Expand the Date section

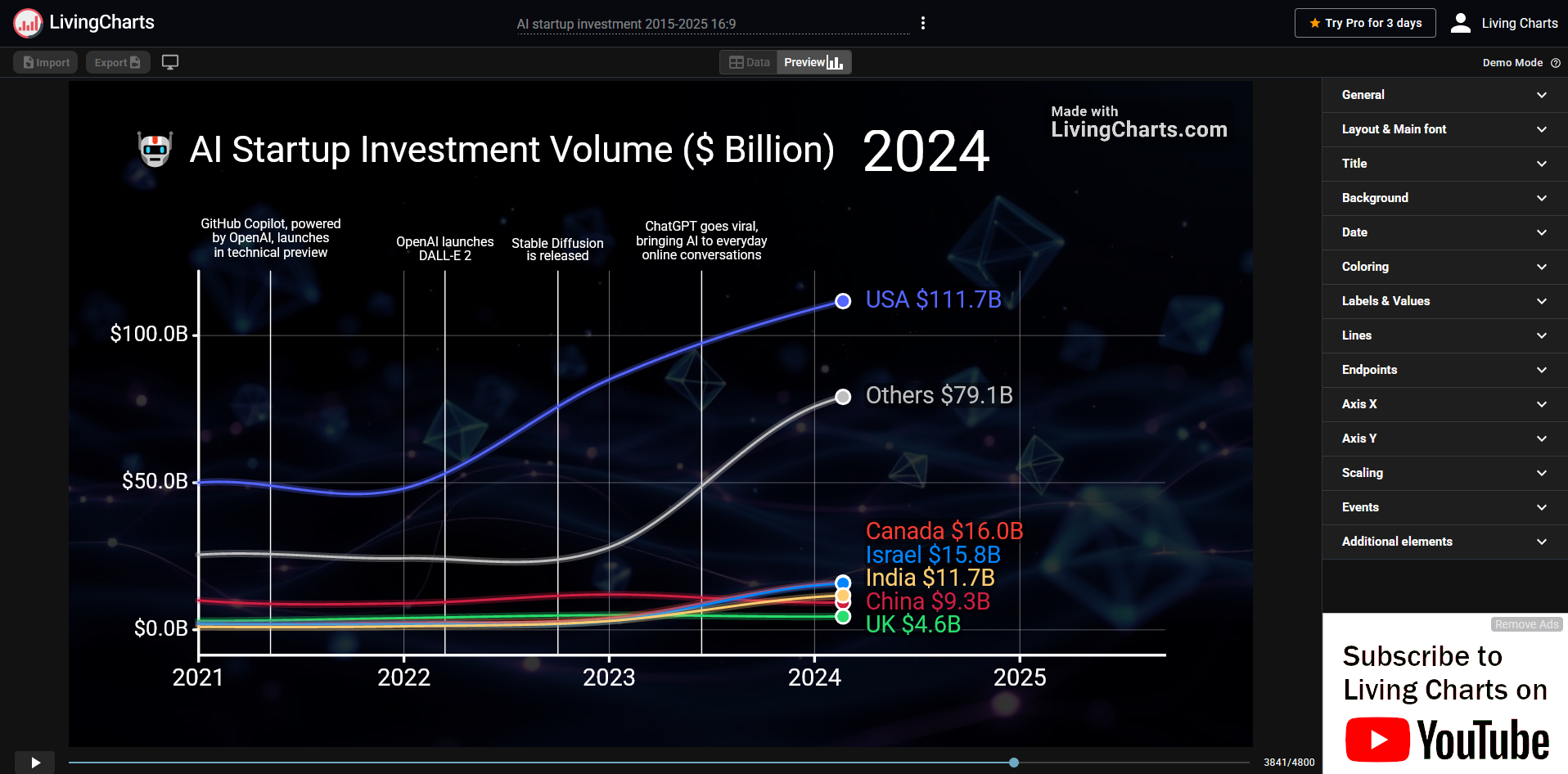click(x=1444, y=232)
